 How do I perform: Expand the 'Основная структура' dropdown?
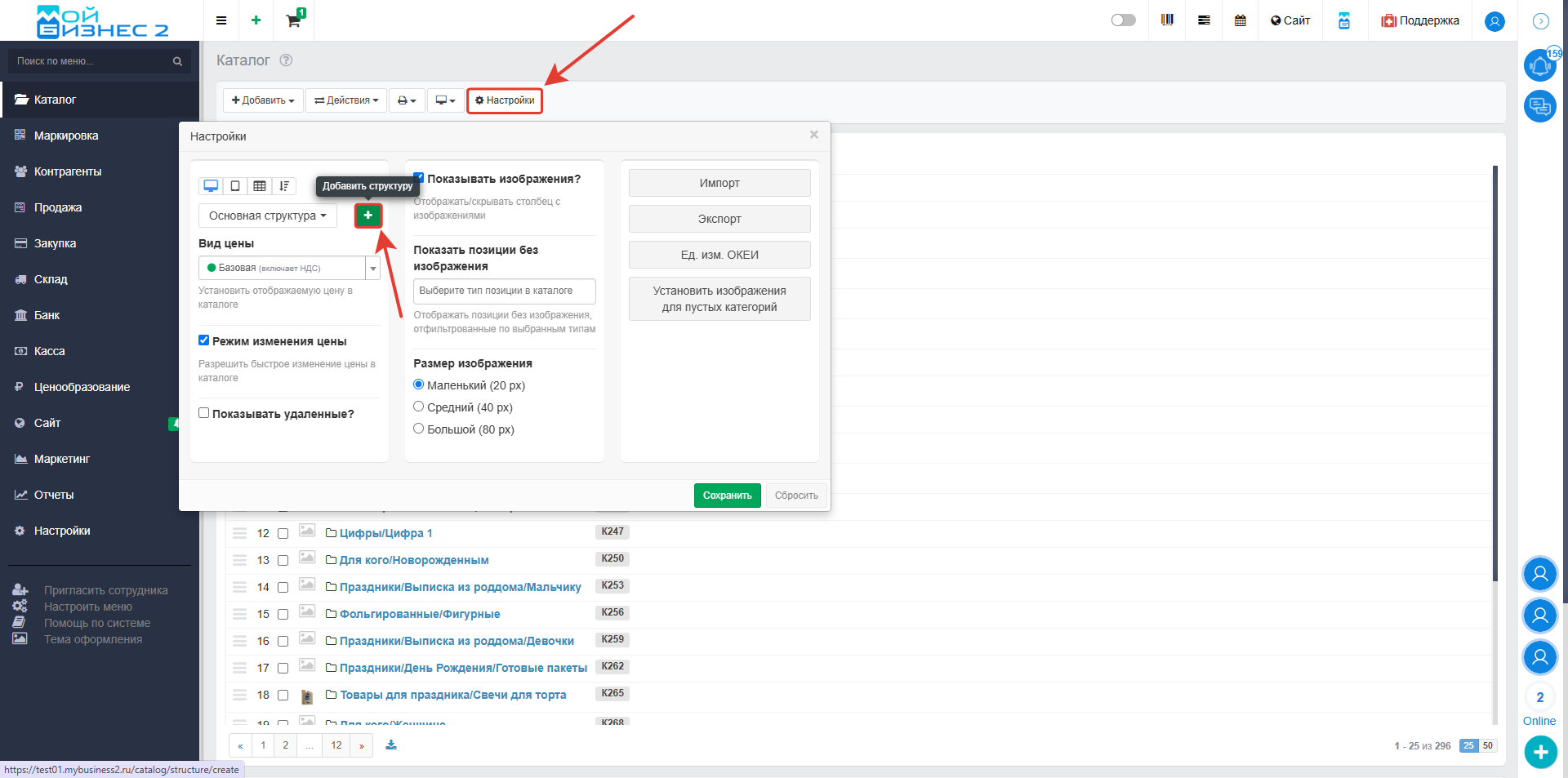point(267,216)
